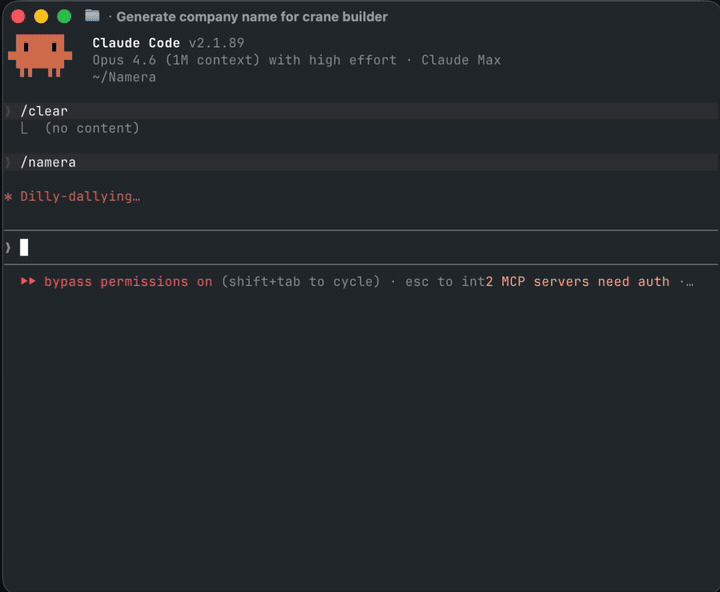Click the double-arrow bypass mode icon
This screenshot has height=592, width=720.
click(x=28, y=281)
